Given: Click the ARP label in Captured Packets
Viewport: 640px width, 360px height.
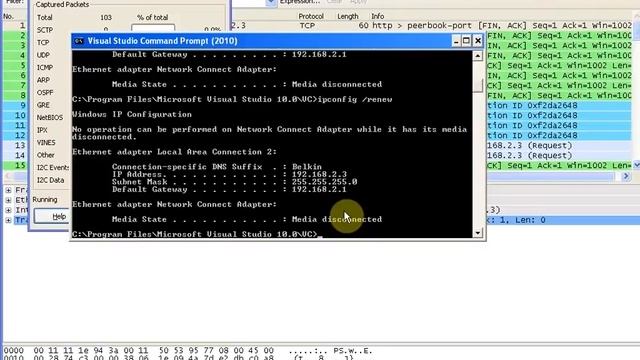Looking at the screenshot, I should tap(43, 80).
